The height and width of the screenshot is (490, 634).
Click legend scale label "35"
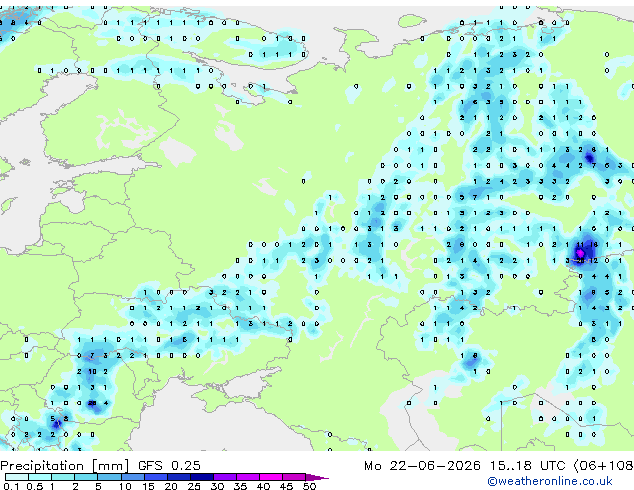tap(240, 486)
